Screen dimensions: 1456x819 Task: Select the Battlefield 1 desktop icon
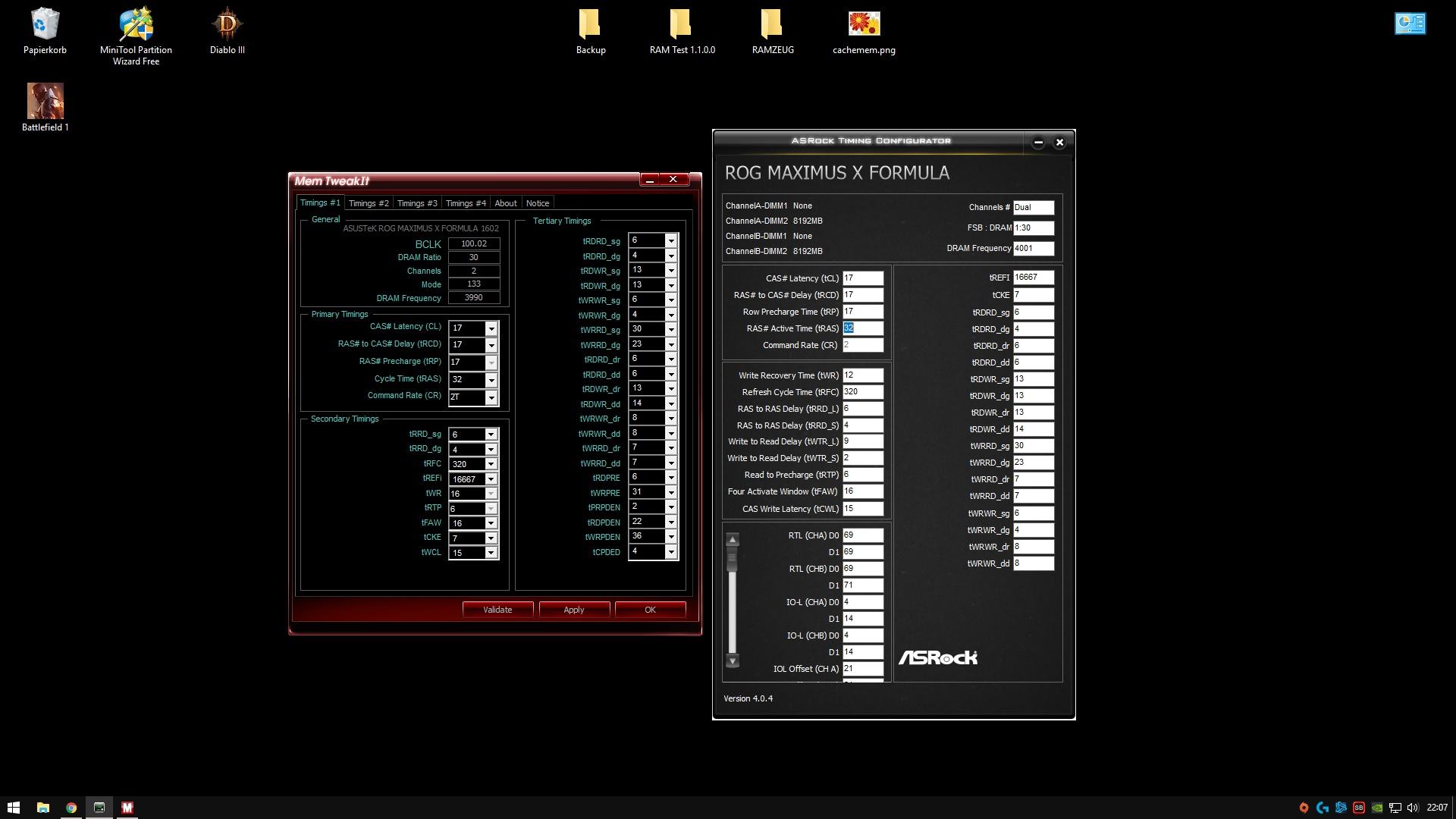(45, 108)
